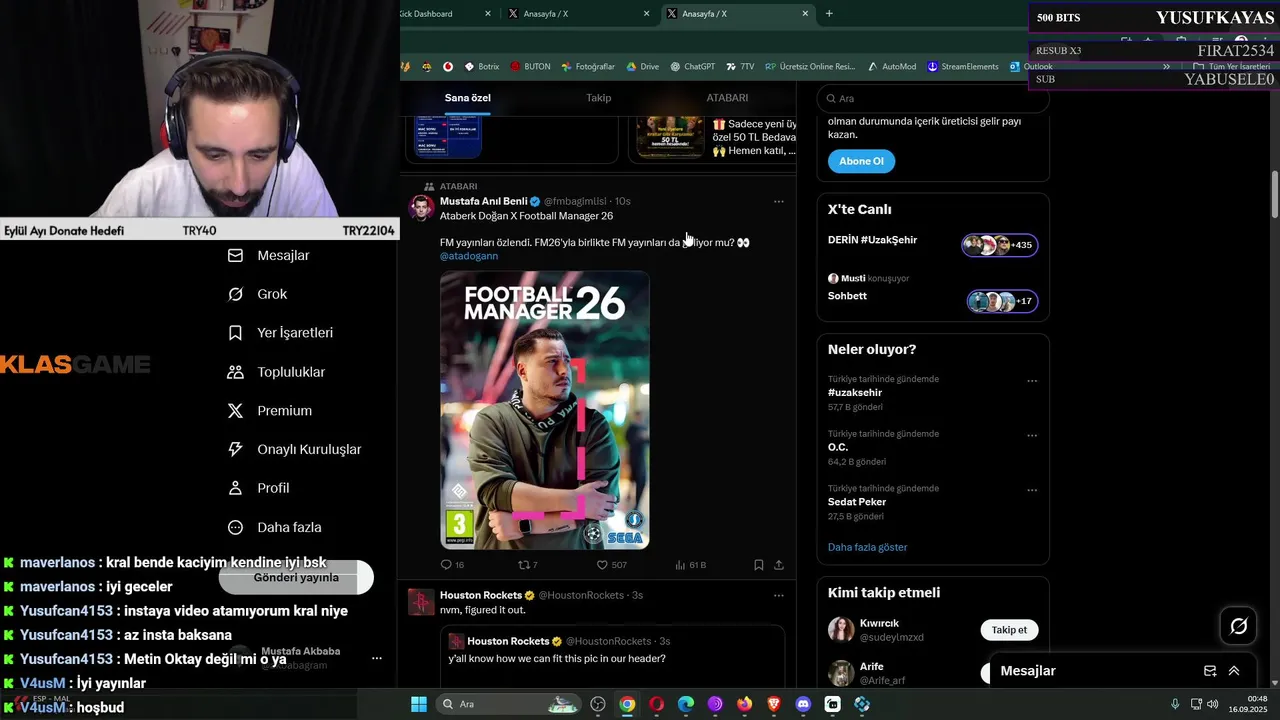Switch to the Sana özel tab

click(x=467, y=98)
